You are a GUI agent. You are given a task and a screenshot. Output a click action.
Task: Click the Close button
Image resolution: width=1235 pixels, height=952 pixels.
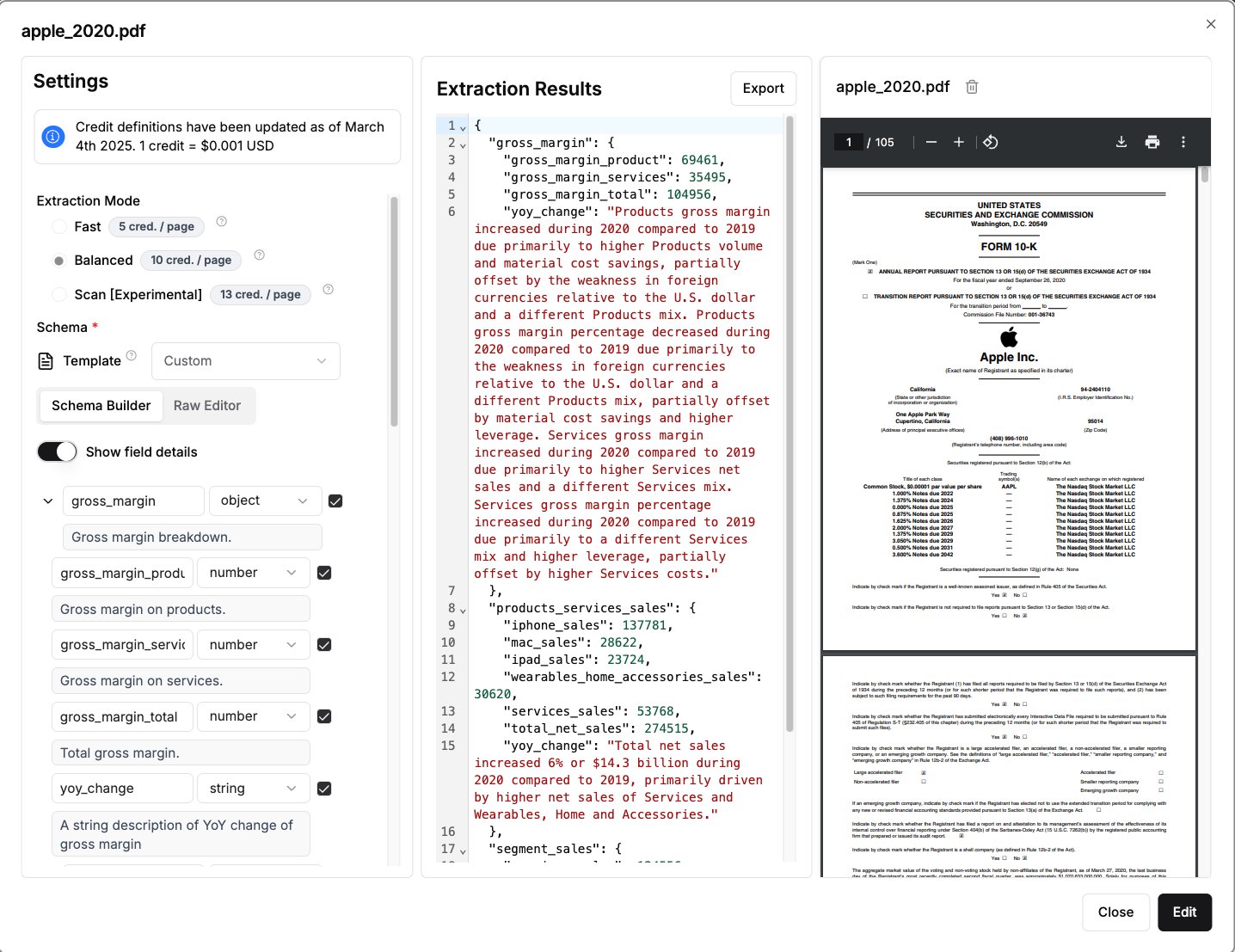pos(1115,912)
